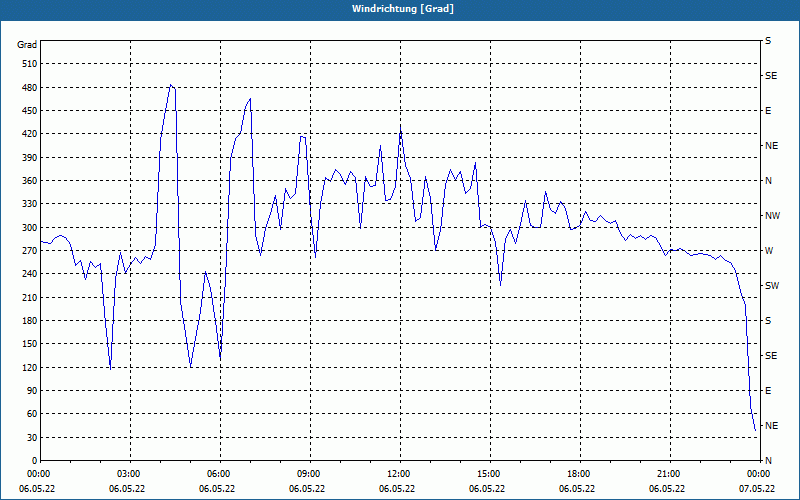Pick the 15:00 time label
Viewport: 800px width, 500px height.
(x=490, y=474)
